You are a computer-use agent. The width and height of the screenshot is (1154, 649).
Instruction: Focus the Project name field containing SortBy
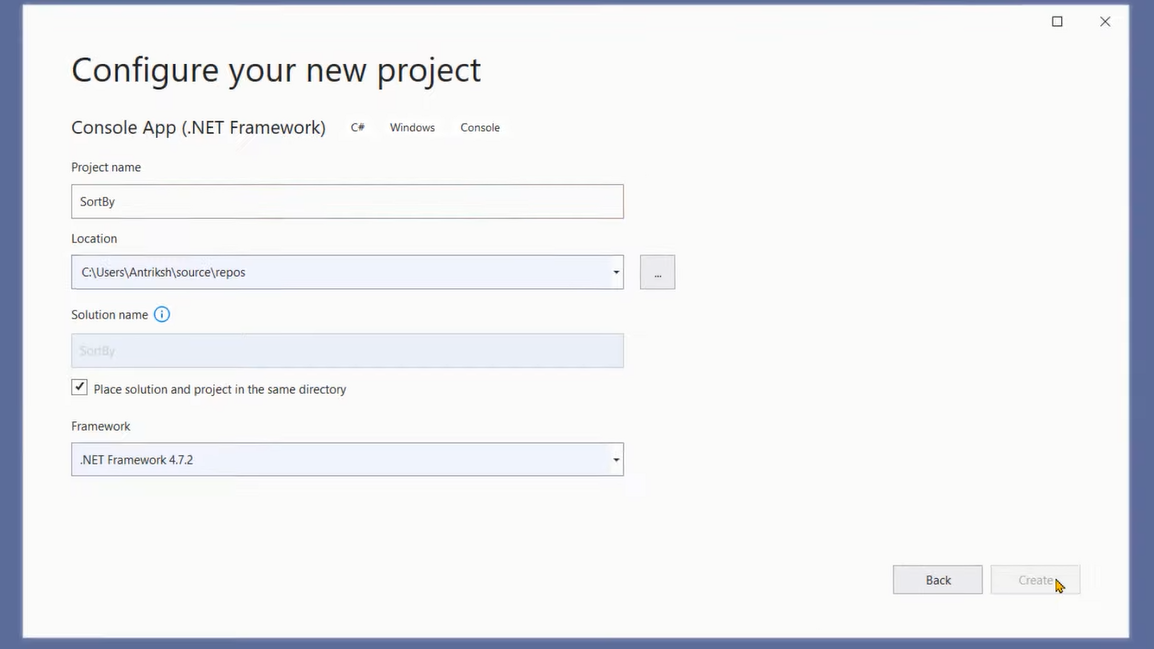click(347, 202)
